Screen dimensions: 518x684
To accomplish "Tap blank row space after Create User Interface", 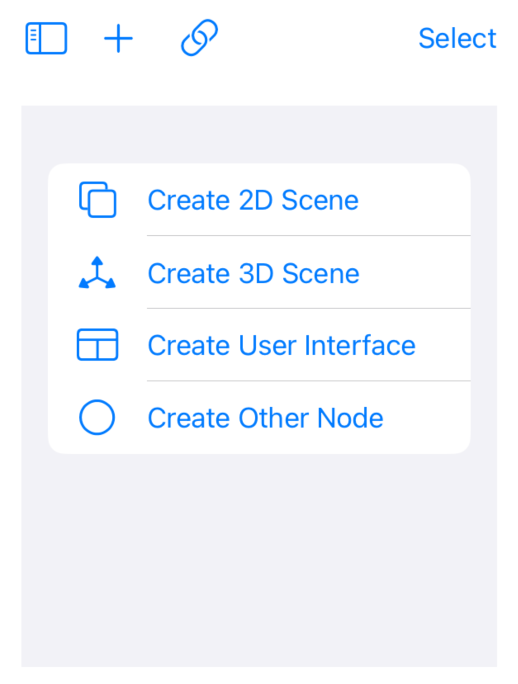I will (x=443, y=345).
